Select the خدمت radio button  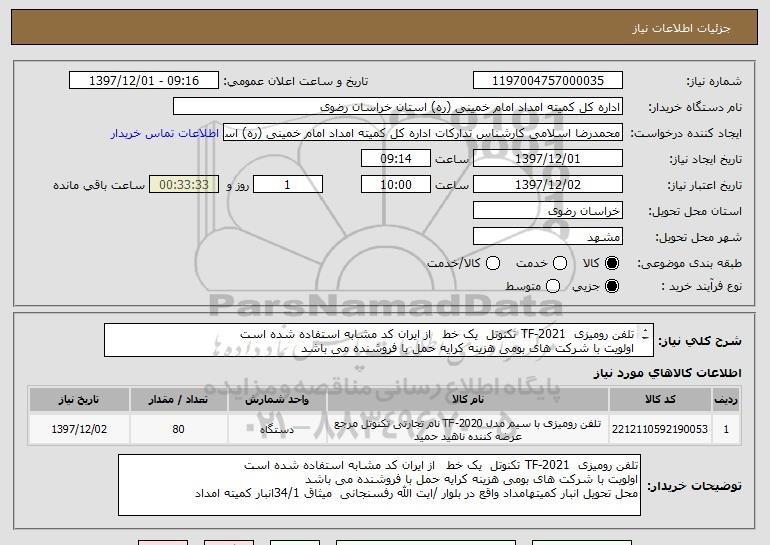point(560,264)
